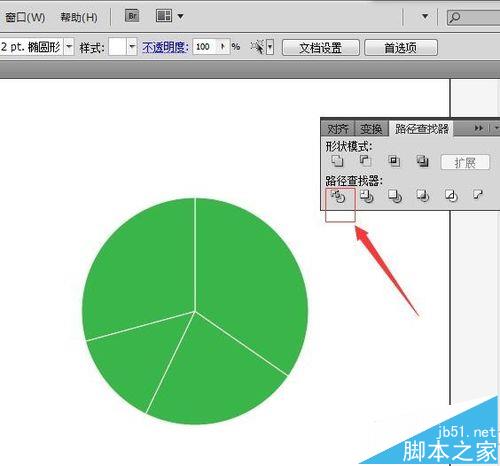The width and height of the screenshot is (500, 466).
Task: Apply the Outline pathfinder
Action: [x=451, y=196]
